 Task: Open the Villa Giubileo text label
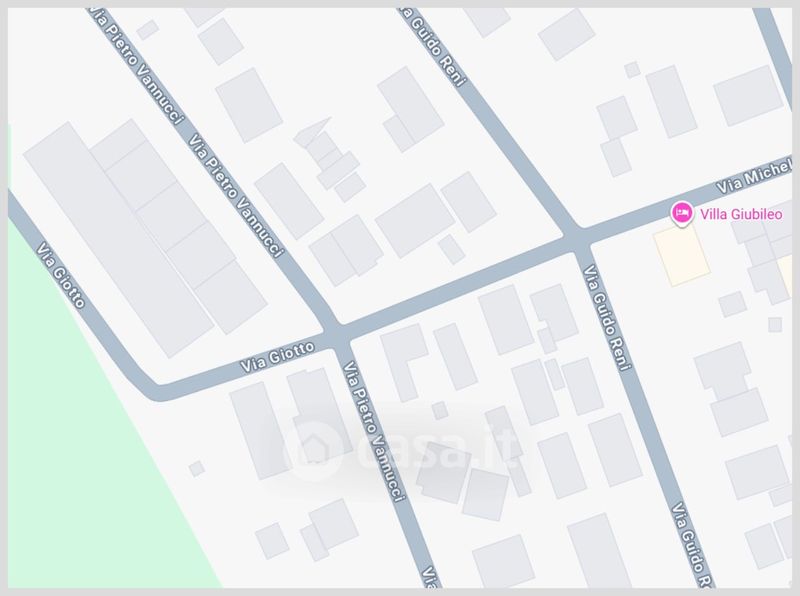point(741,214)
